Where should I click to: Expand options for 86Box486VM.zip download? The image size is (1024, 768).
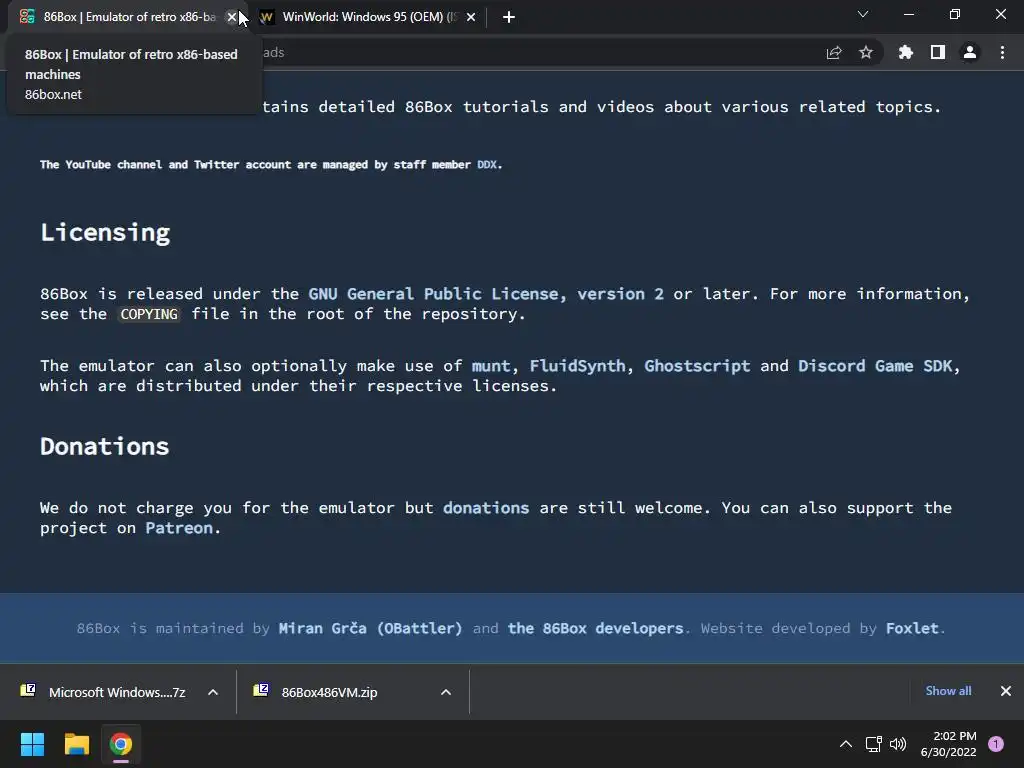[x=446, y=692]
